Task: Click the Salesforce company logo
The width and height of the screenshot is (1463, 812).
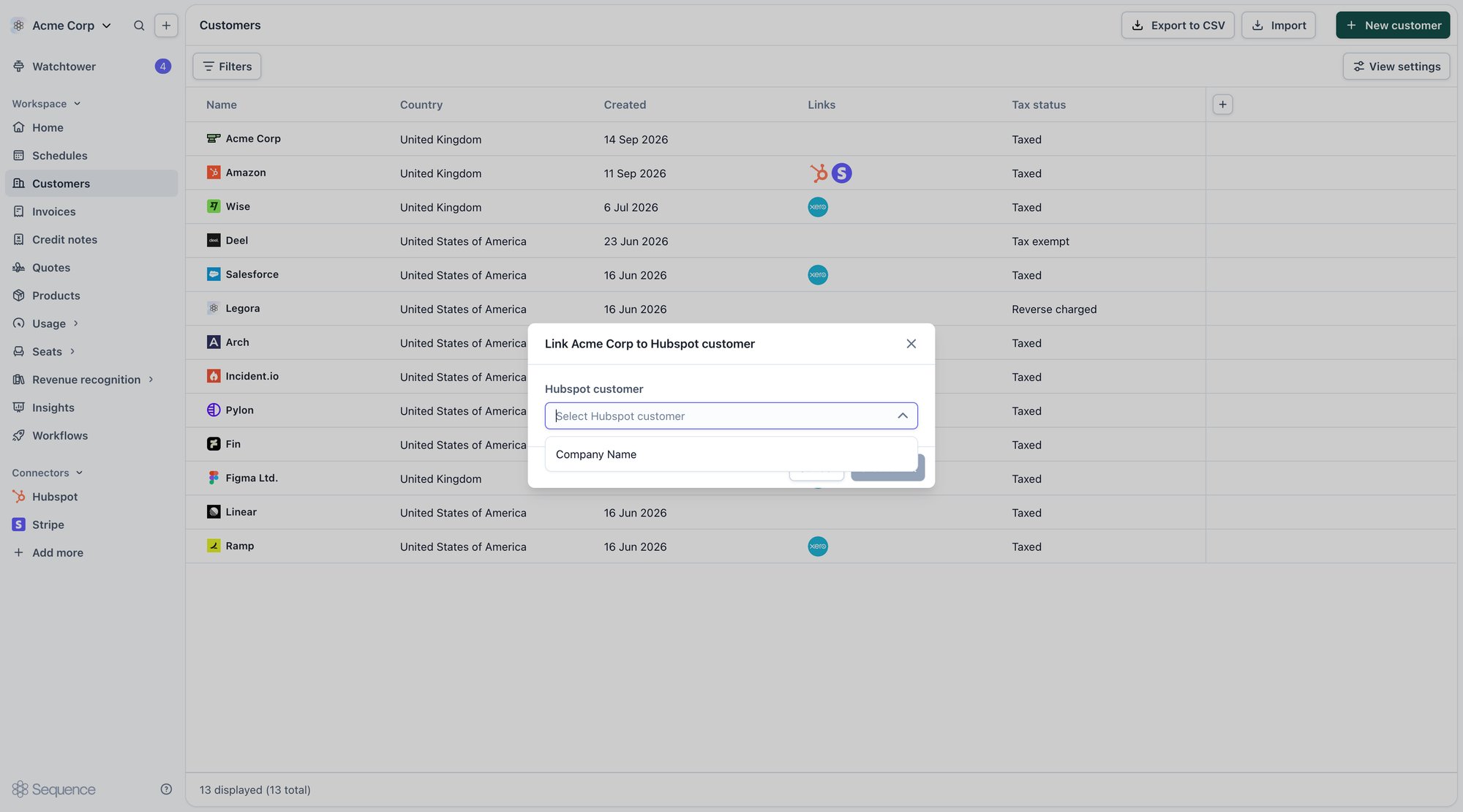Action: click(x=214, y=275)
